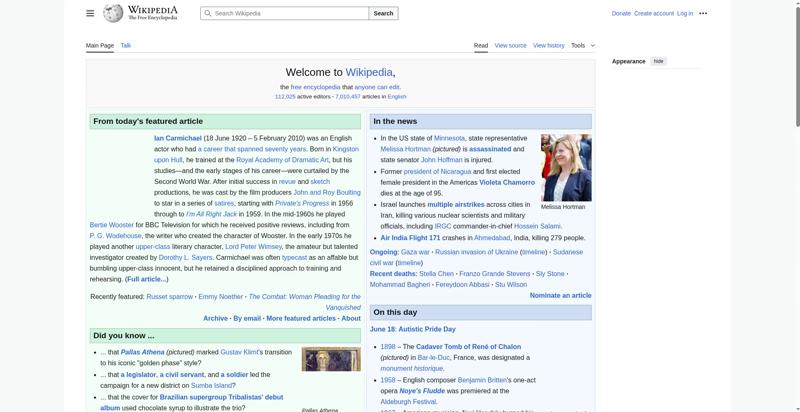
Task: Open Cadaver Tomb of René of Chalon link
Action: tap(468, 347)
